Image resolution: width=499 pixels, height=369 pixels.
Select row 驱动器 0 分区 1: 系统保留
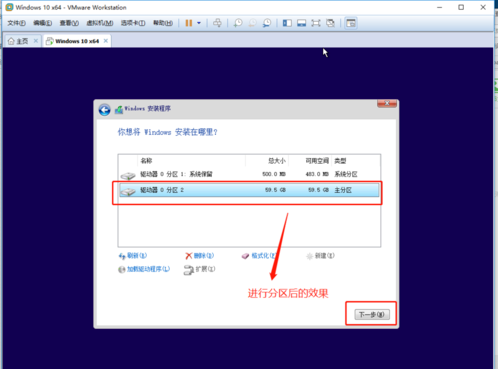click(249, 174)
